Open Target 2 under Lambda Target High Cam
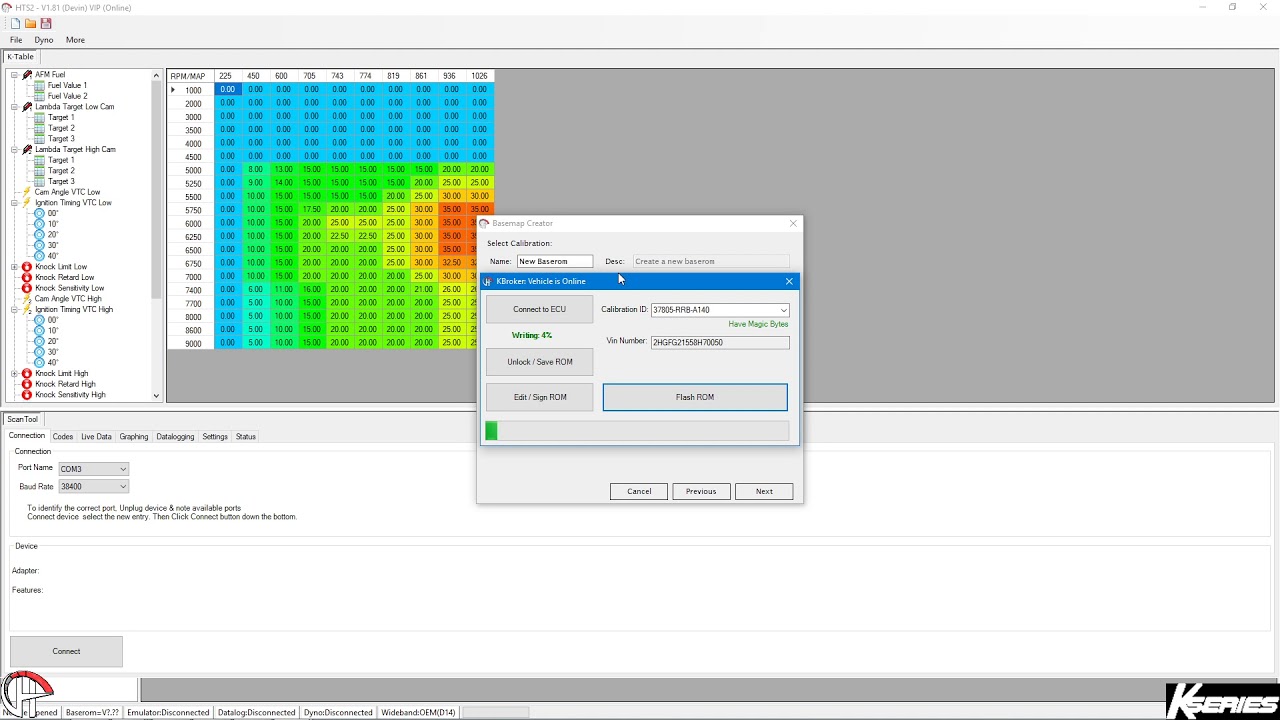This screenshot has height=720, width=1280. [x=61, y=171]
